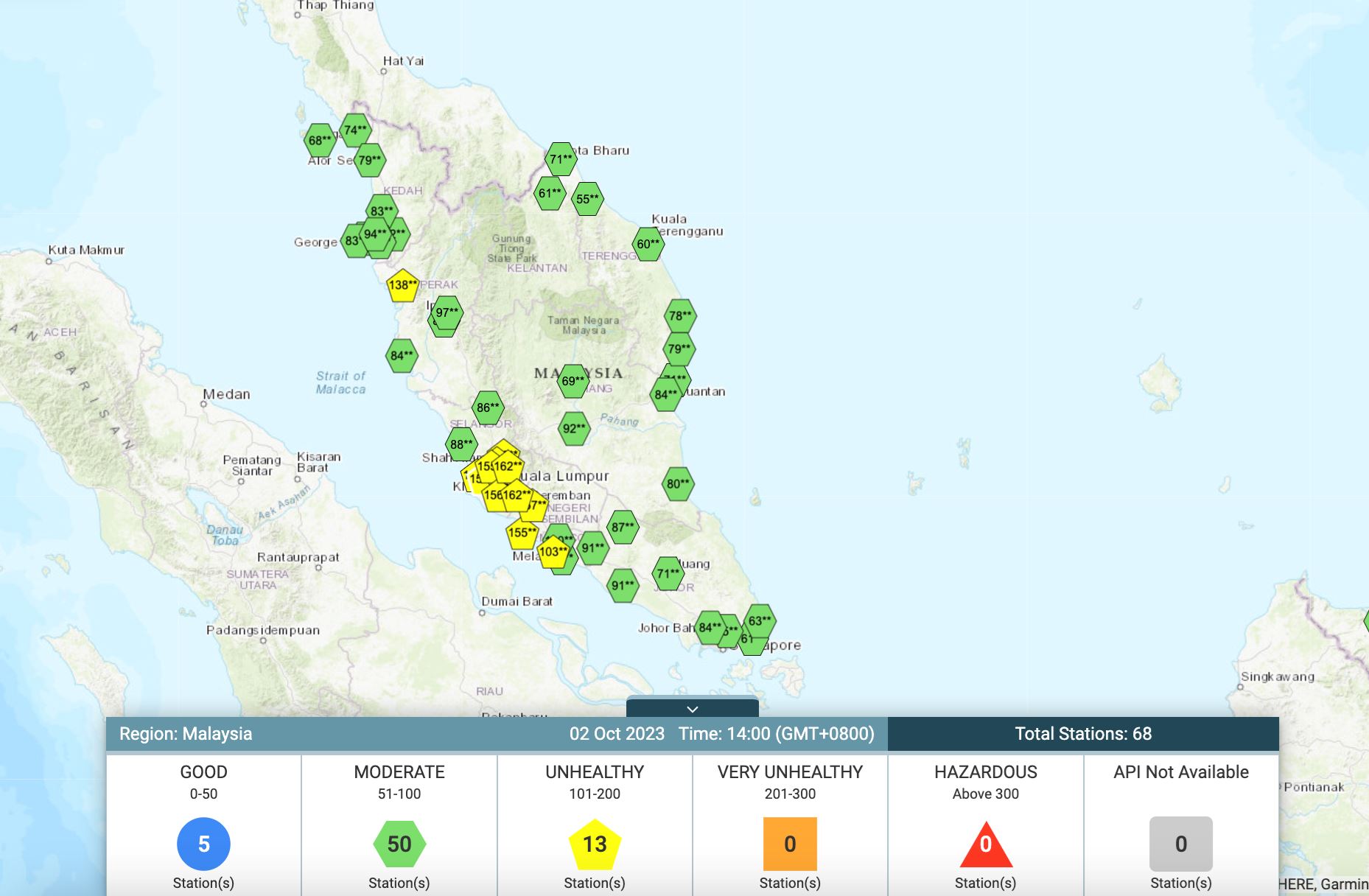This screenshot has height=896, width=1369.
Task: Select the 80 station marker on the east coast
Action: [678, 484]
